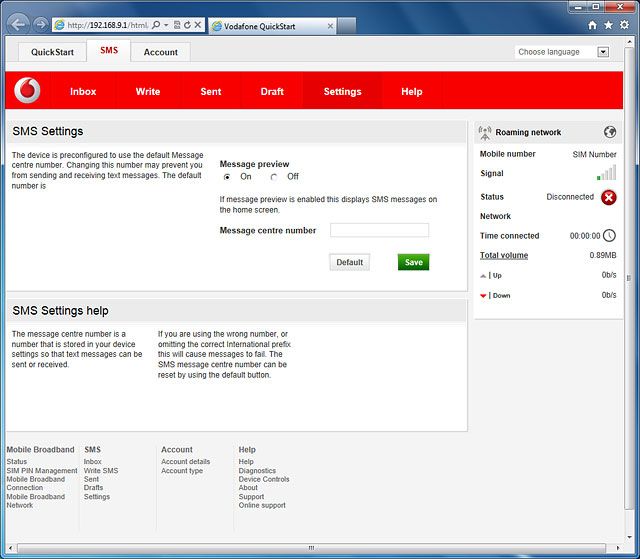Open the Drafts footer link
The image size is (640, 559).
click(93, 488)
